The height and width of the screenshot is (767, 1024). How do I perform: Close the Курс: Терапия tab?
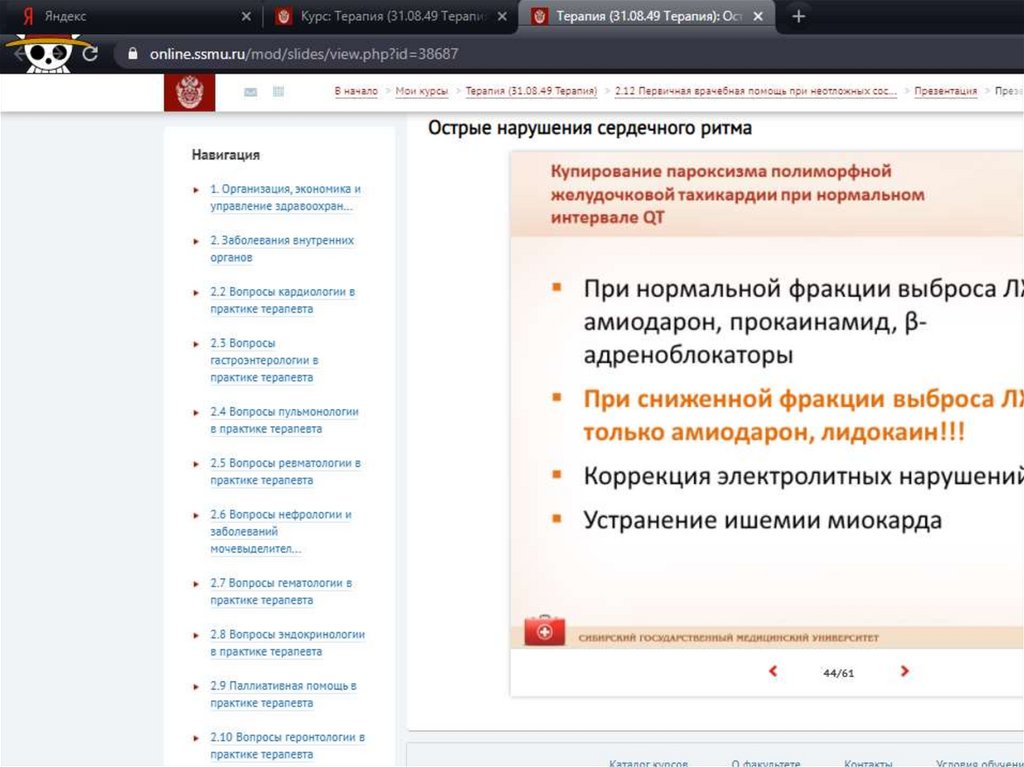pos(502,16)
